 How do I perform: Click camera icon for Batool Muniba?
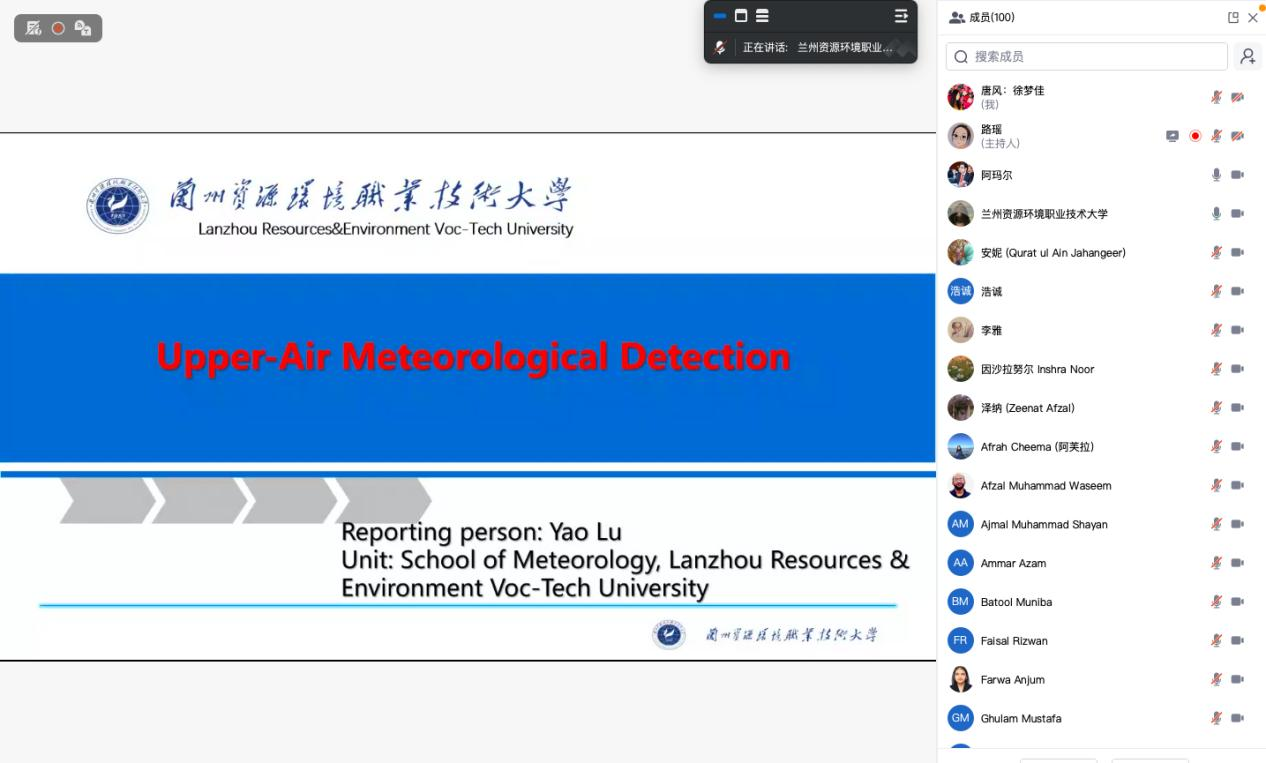[x=1238, y=601]
